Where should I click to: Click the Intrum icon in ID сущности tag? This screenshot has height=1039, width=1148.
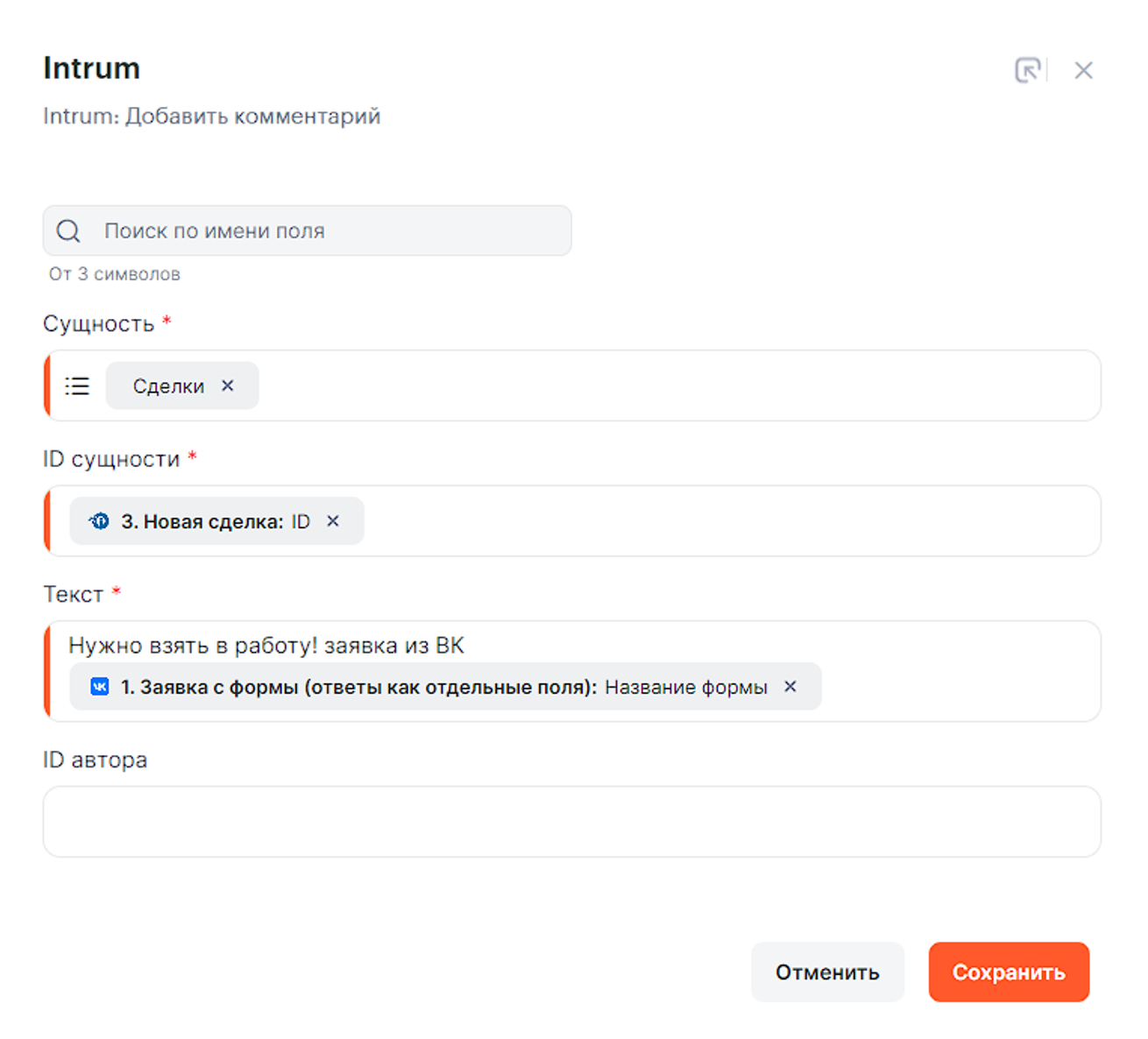click(x=99, y=521)
